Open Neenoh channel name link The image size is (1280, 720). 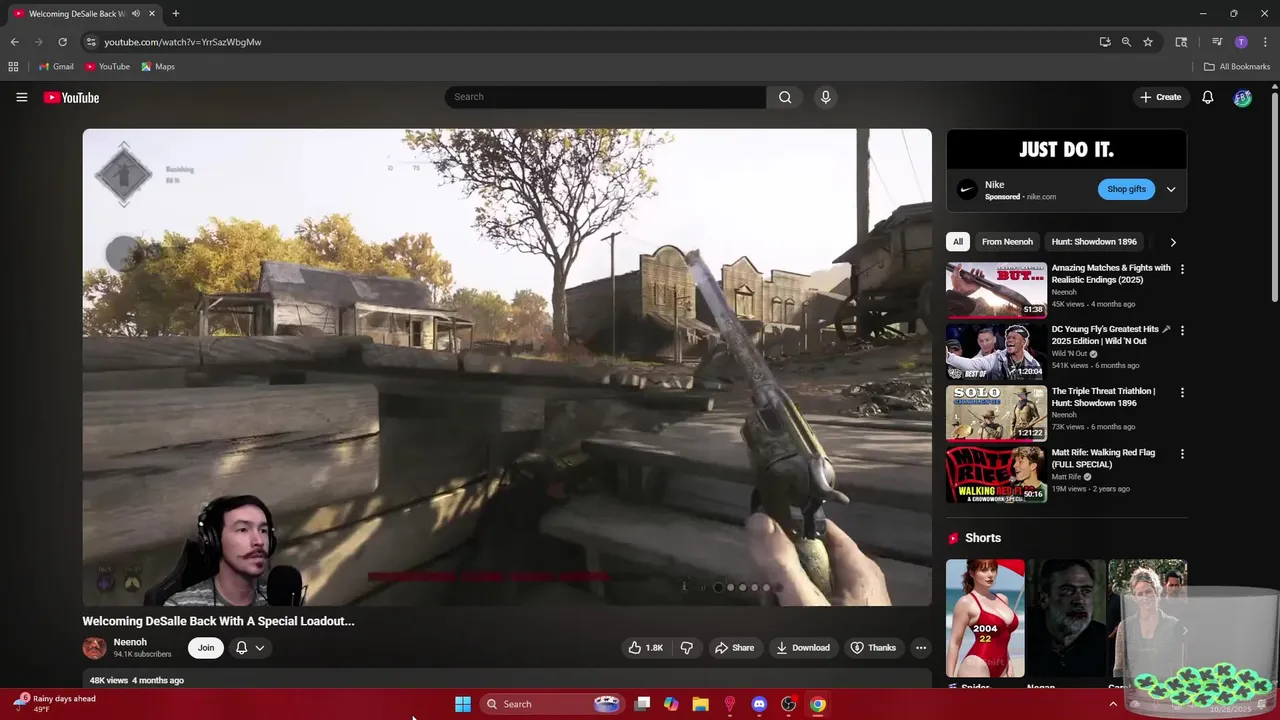(x=130, y=642)
